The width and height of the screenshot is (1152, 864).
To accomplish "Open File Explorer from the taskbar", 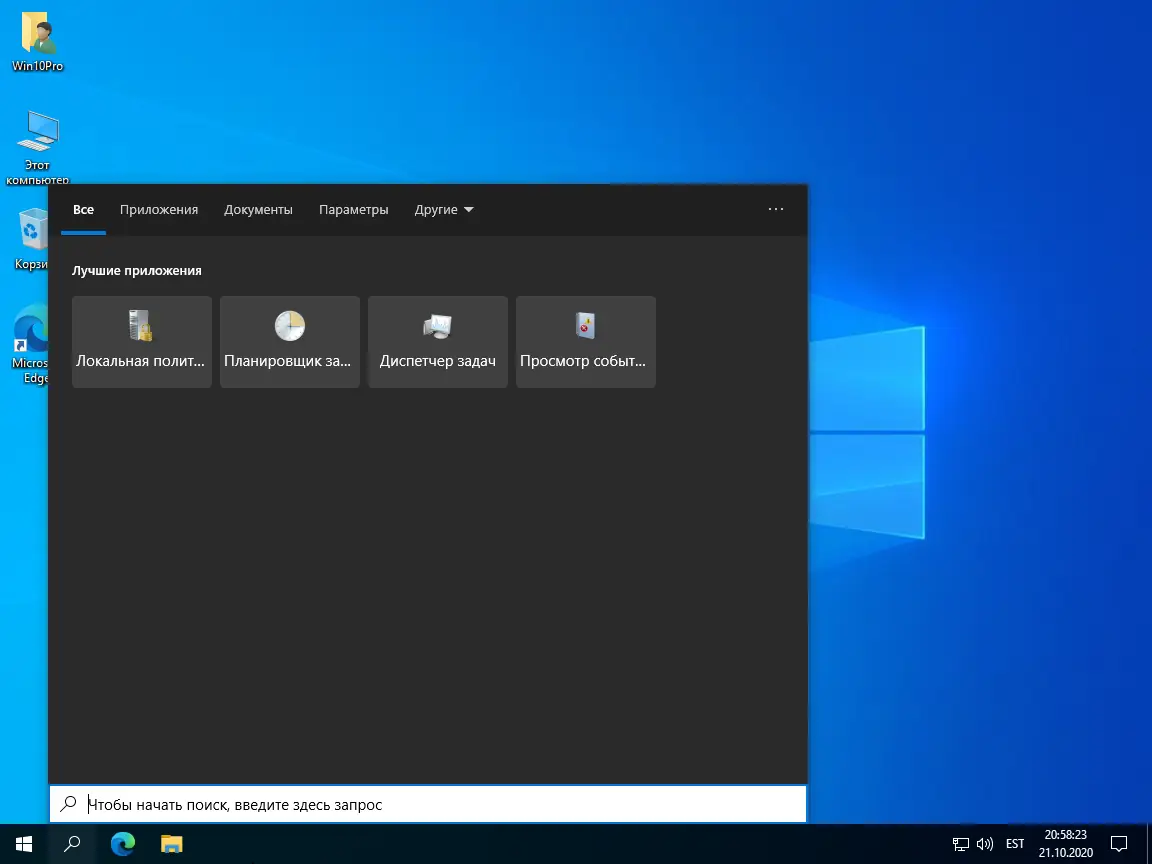I will [171, 843].
